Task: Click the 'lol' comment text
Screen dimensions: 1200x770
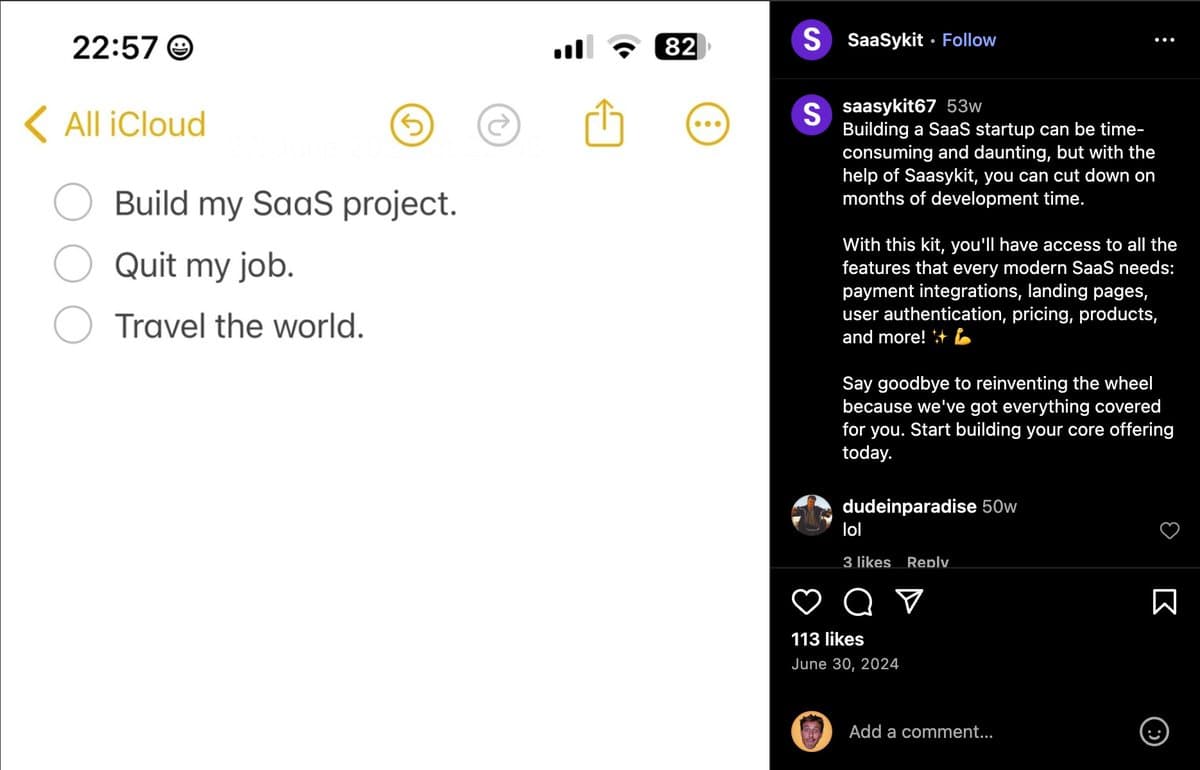Action: click(x=852, y=530)
